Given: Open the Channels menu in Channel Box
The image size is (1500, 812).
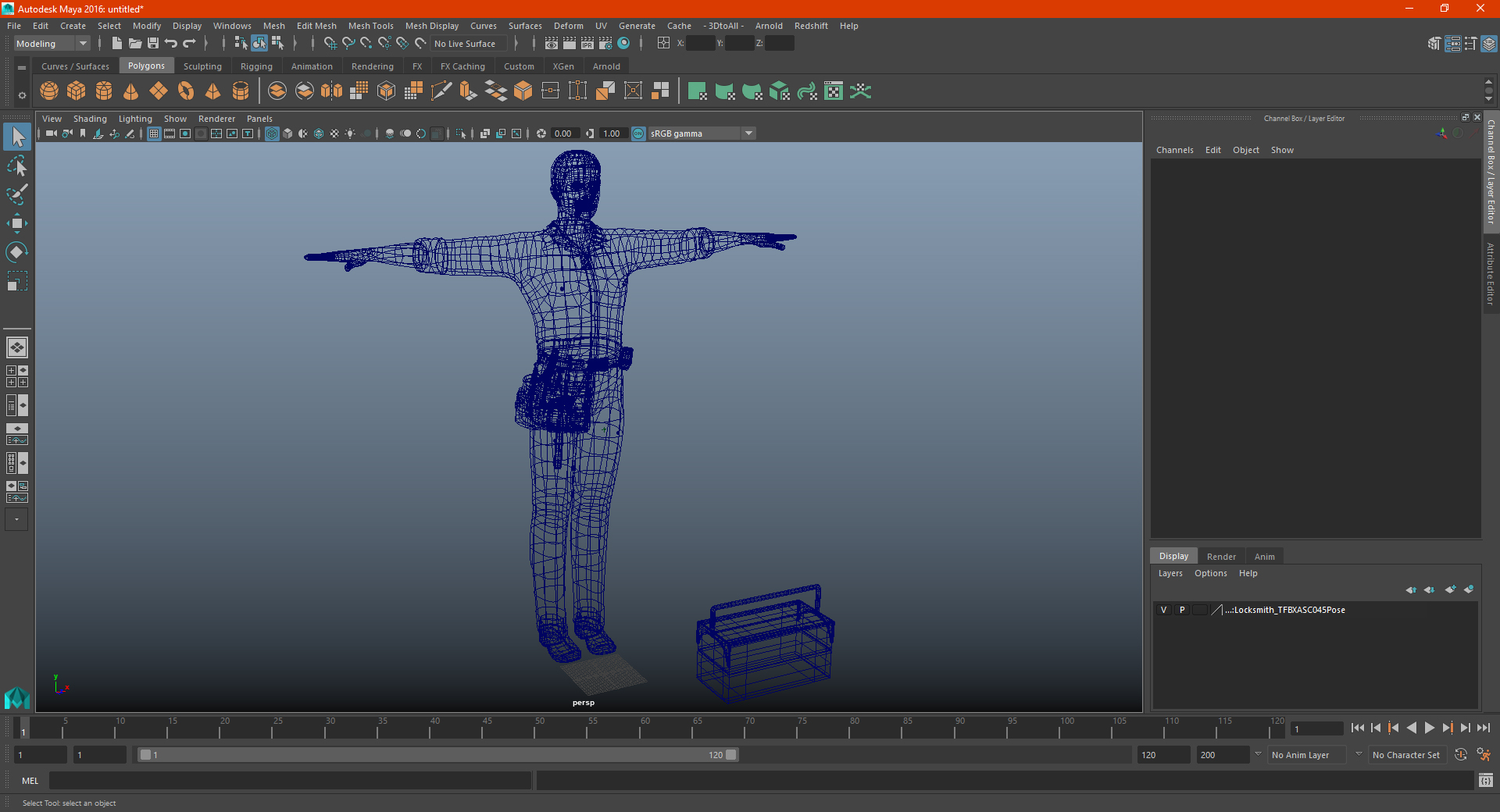Looking at the screenshot, I should point(1174,150).
